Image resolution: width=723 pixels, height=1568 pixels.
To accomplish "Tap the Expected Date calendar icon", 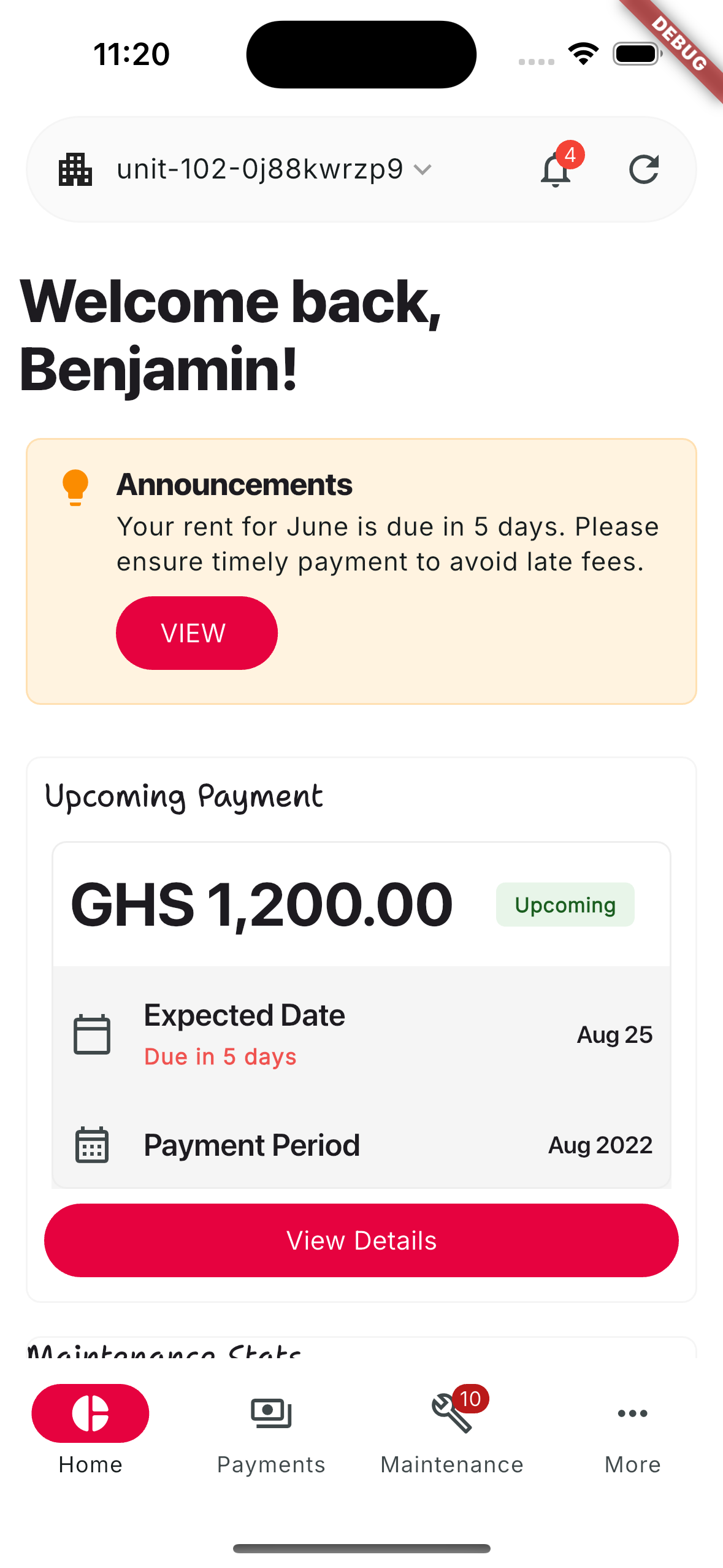I will [x=92, y=1034].
